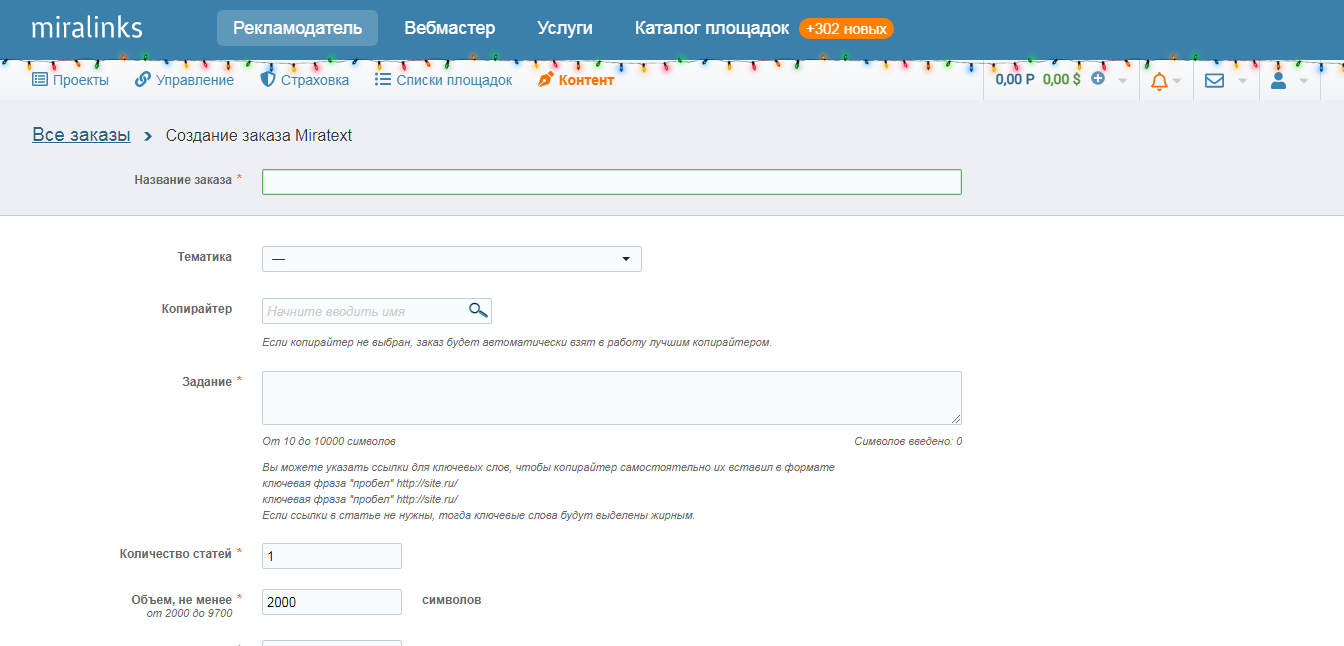Click the Создание заказа Miratext breadcrumb
Image resolution: width=1344 pixels, height=646 pixels.
259,135
